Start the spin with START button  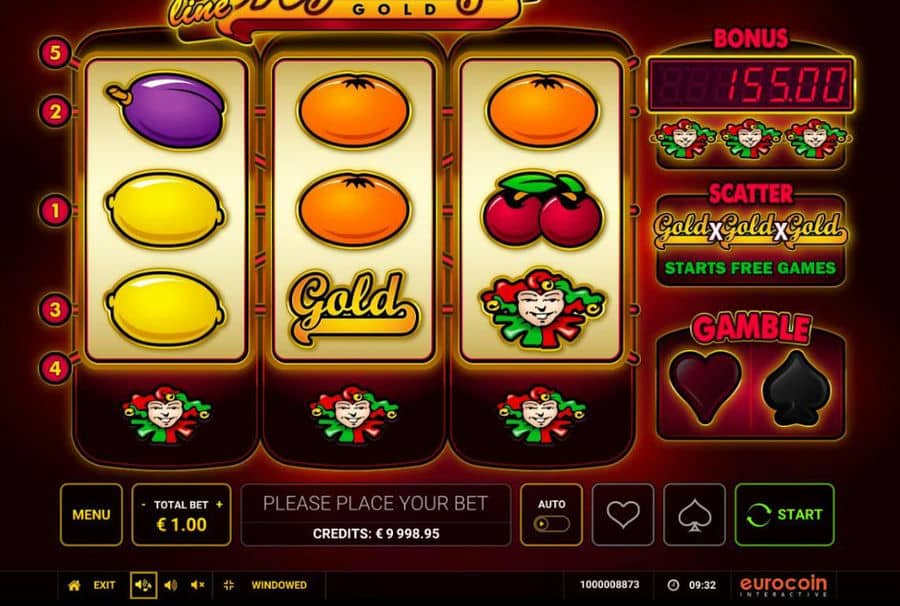[x=784, y=514]
